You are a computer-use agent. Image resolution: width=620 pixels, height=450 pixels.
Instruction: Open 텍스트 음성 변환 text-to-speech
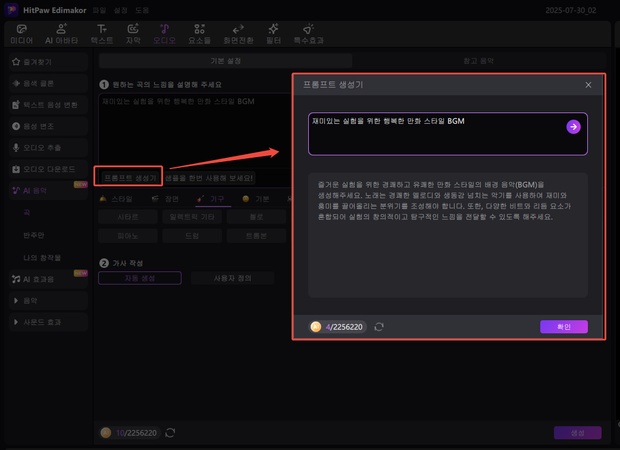pos(48,105)
